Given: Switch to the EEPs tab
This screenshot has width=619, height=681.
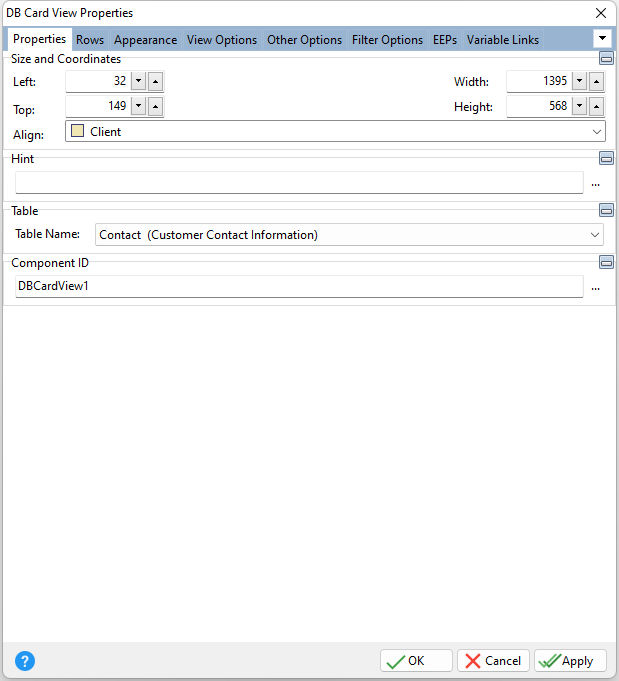Looking at the screenshot, I should (x=445, y=40).
